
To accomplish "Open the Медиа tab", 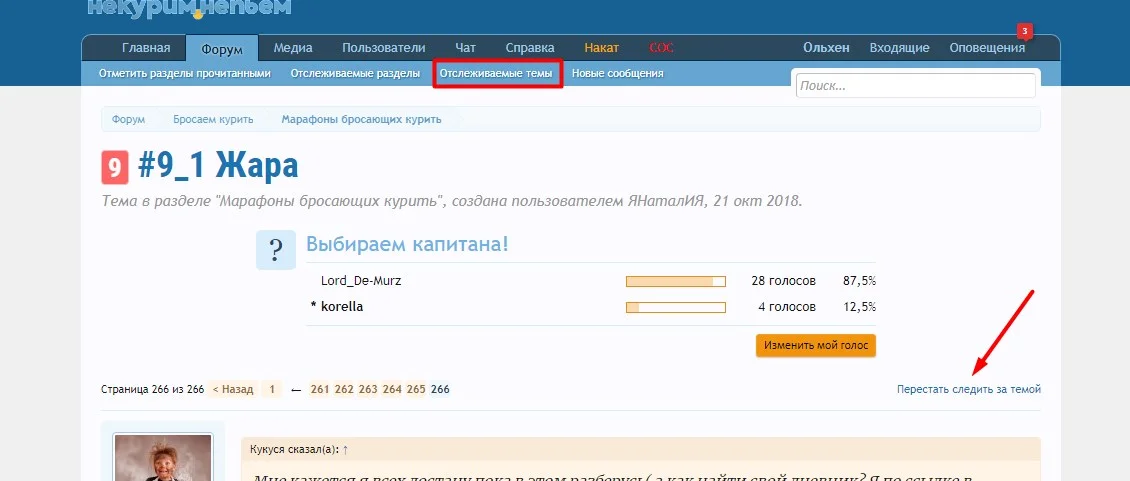I will 293,48.
